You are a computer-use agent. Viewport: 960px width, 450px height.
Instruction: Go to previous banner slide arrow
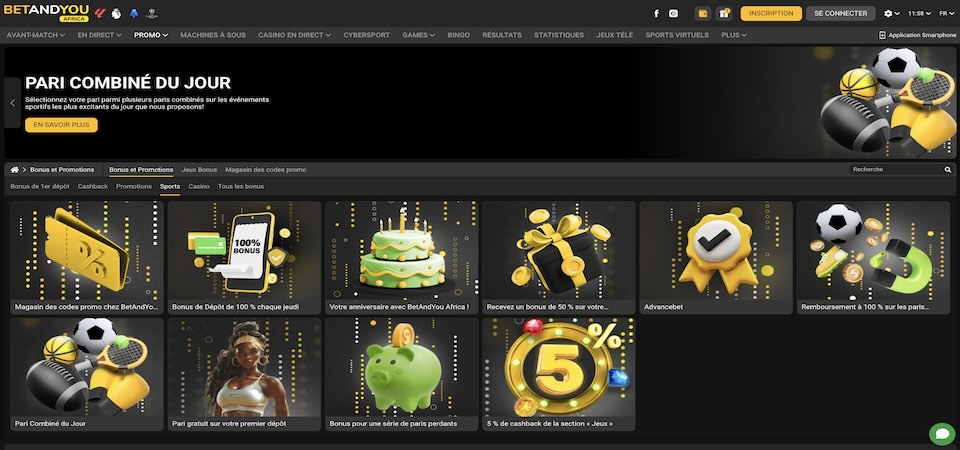(12, 103)
